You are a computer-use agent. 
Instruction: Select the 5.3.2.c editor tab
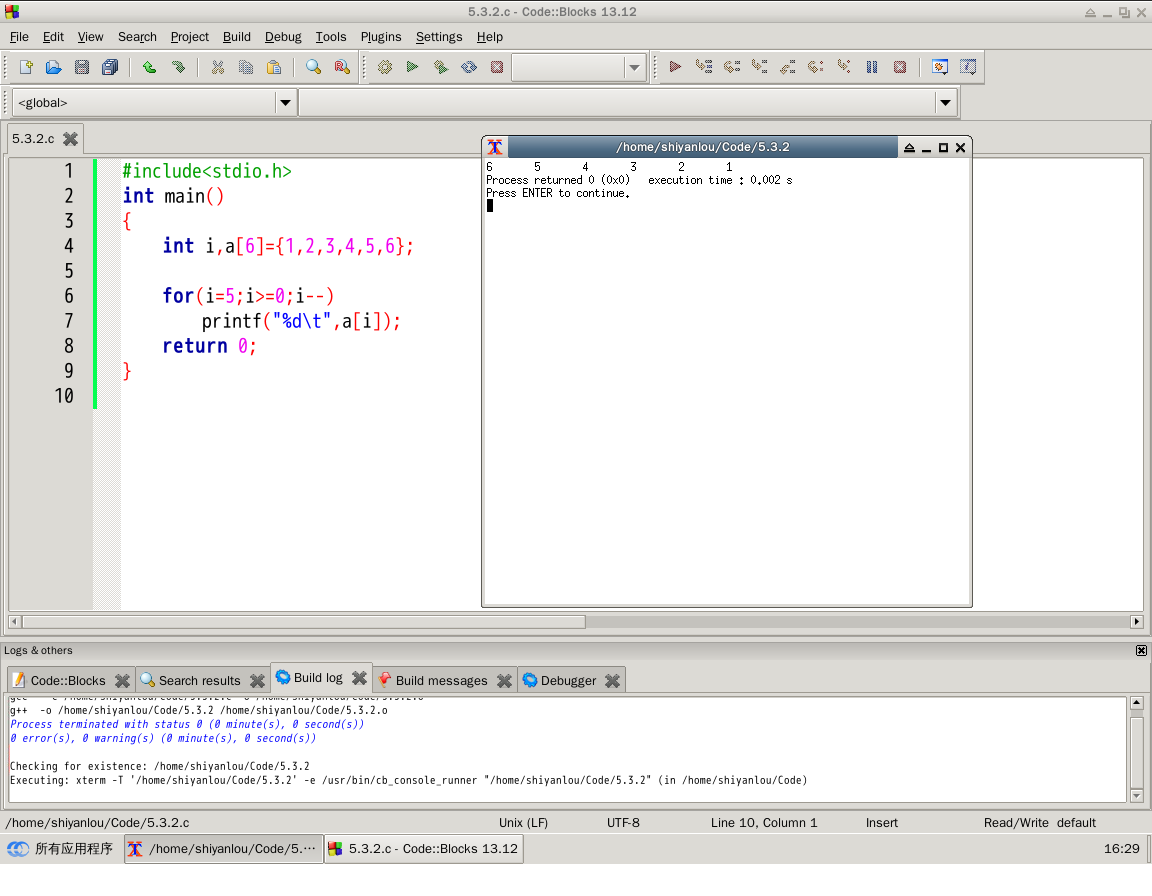[x=33, y=139]
